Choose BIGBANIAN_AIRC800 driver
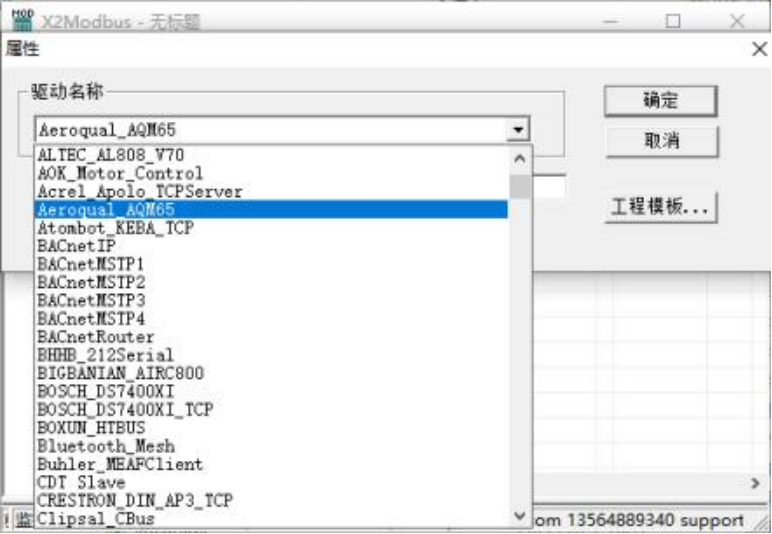Viewport: 772px width, 534px height. click(272, 373)
